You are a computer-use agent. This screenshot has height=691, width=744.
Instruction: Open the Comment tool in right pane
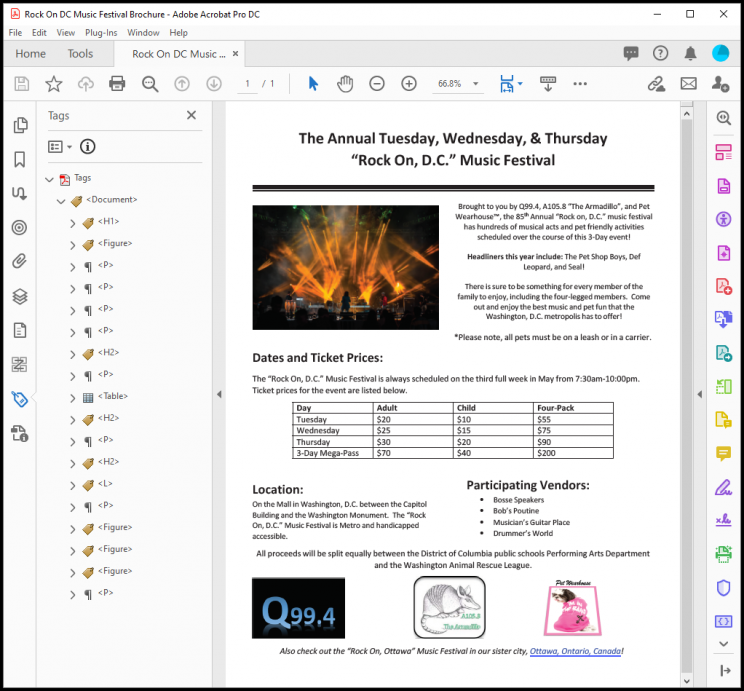click(723, 454)
